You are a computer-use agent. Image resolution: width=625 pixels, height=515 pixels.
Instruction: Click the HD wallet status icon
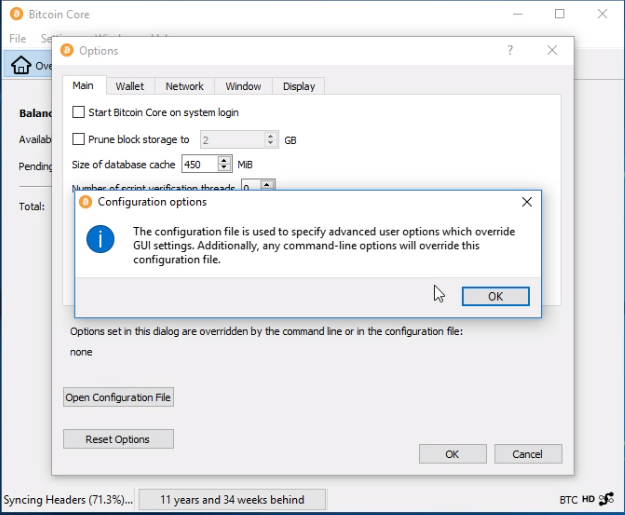[x=588, y=499]
